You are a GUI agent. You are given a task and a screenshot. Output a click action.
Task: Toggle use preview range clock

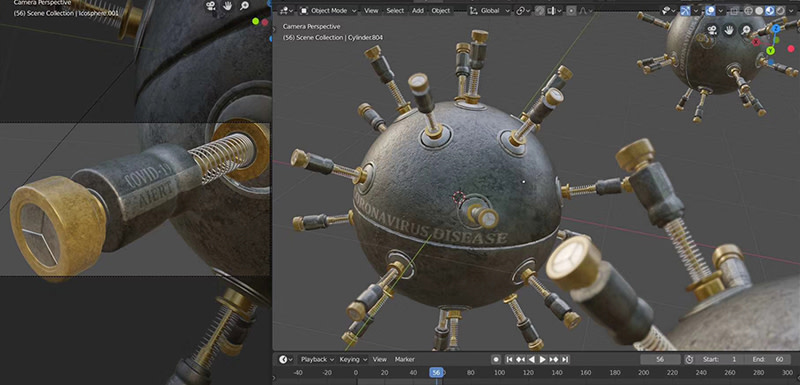pos(689,359)
